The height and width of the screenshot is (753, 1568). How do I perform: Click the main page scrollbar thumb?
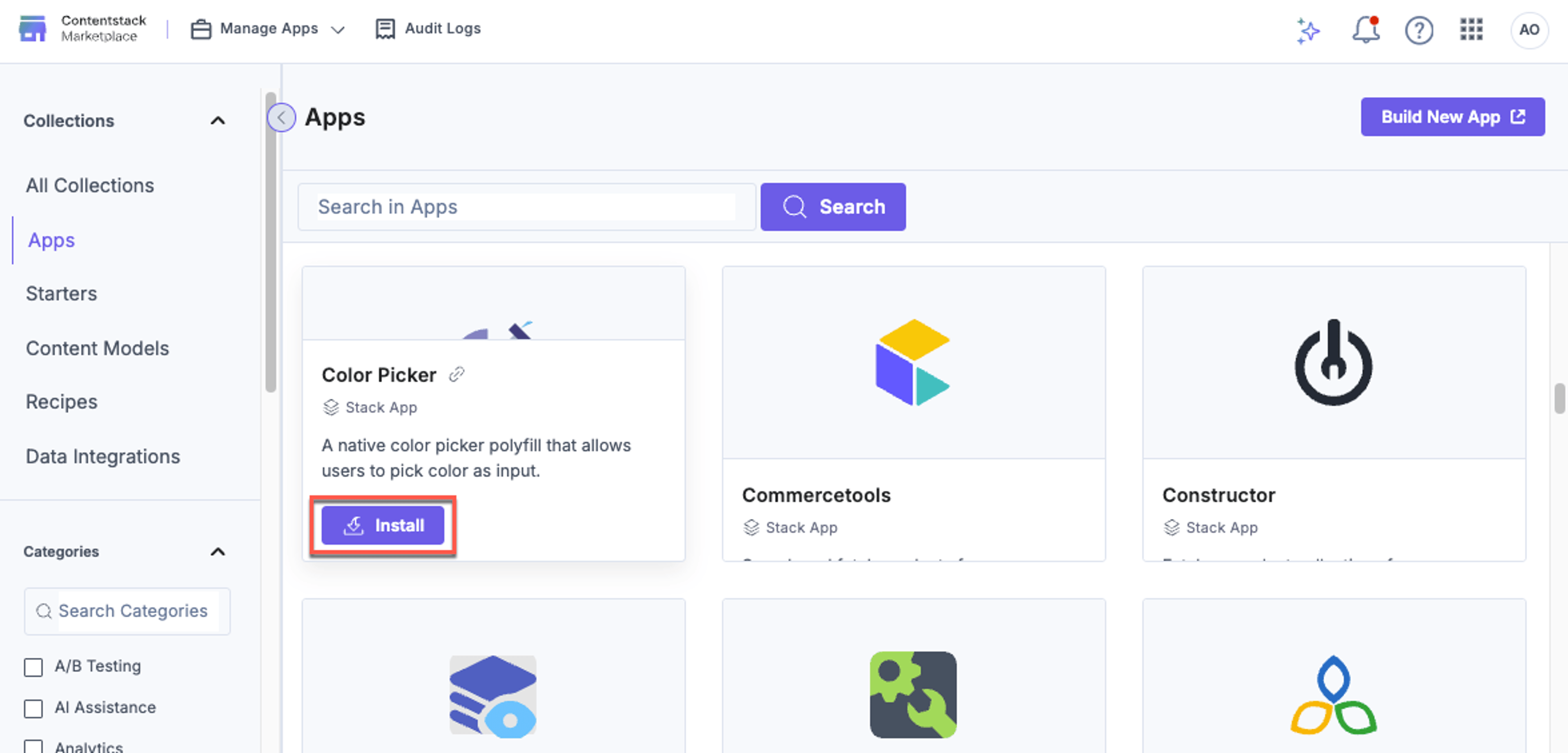click(1559, 398)
